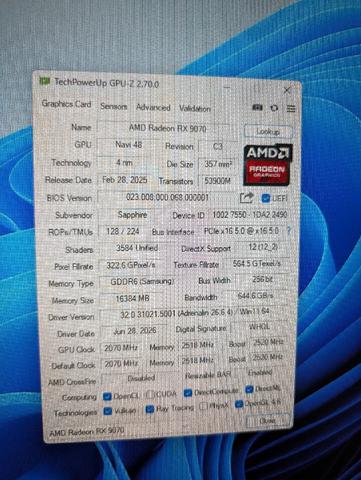Toggle the OpenGL 4.6 checkbox
Screen dimensions: 361x480
(239, 404)
